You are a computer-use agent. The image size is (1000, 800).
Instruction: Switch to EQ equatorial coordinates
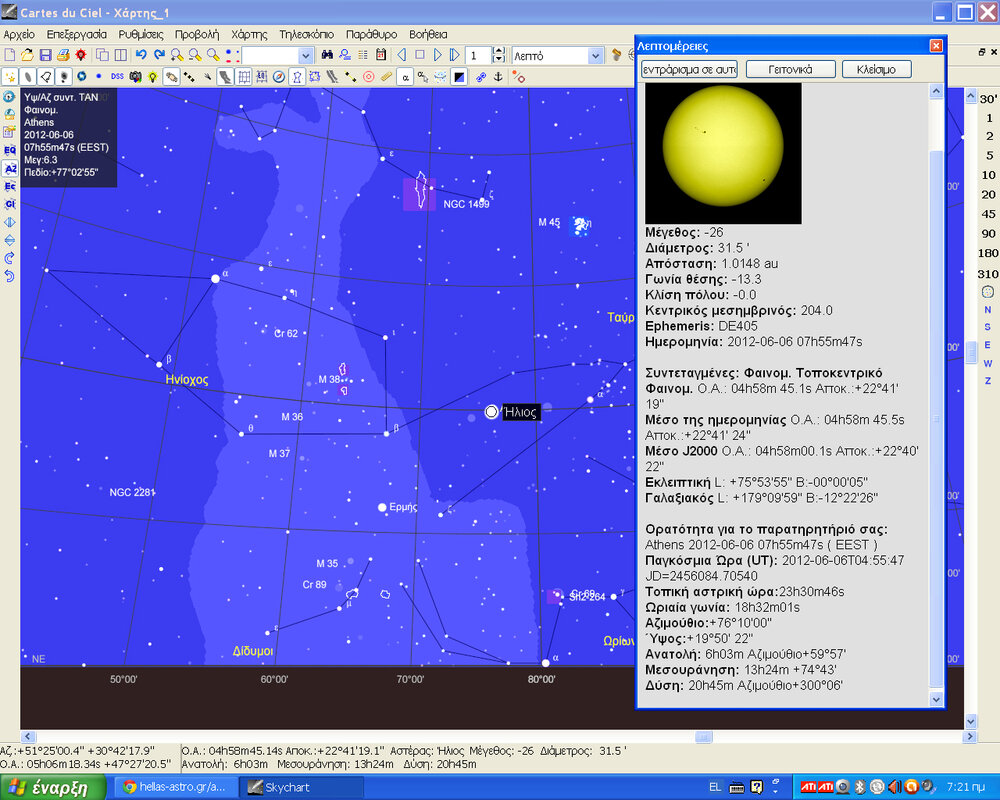click(9, 150)
